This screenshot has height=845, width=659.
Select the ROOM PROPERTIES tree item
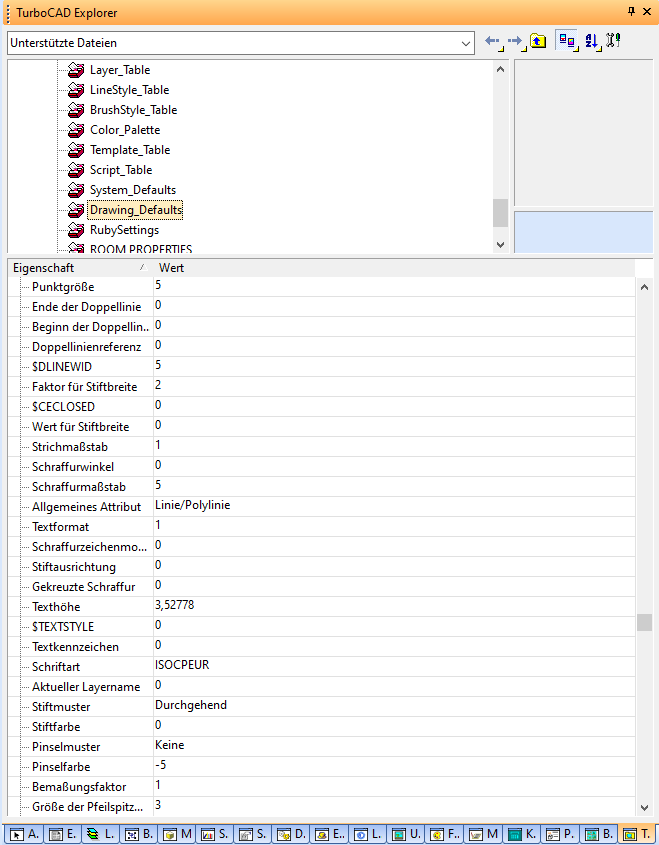[x=141, y=249]
